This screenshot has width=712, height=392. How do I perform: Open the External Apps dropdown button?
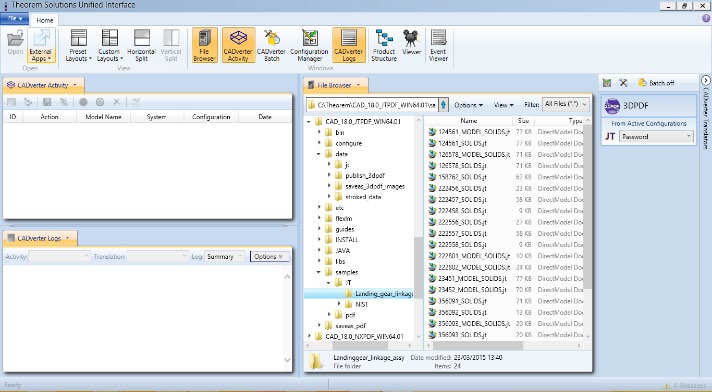coord(41,45)
